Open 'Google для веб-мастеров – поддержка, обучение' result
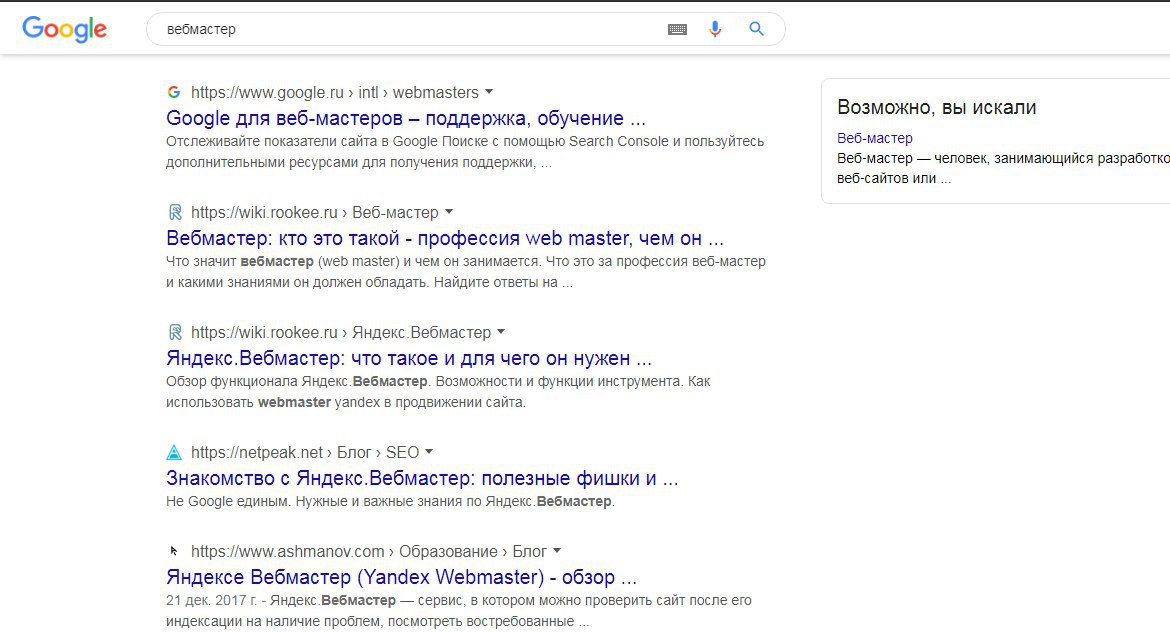The image size is (1170, 632). (406, 118)
